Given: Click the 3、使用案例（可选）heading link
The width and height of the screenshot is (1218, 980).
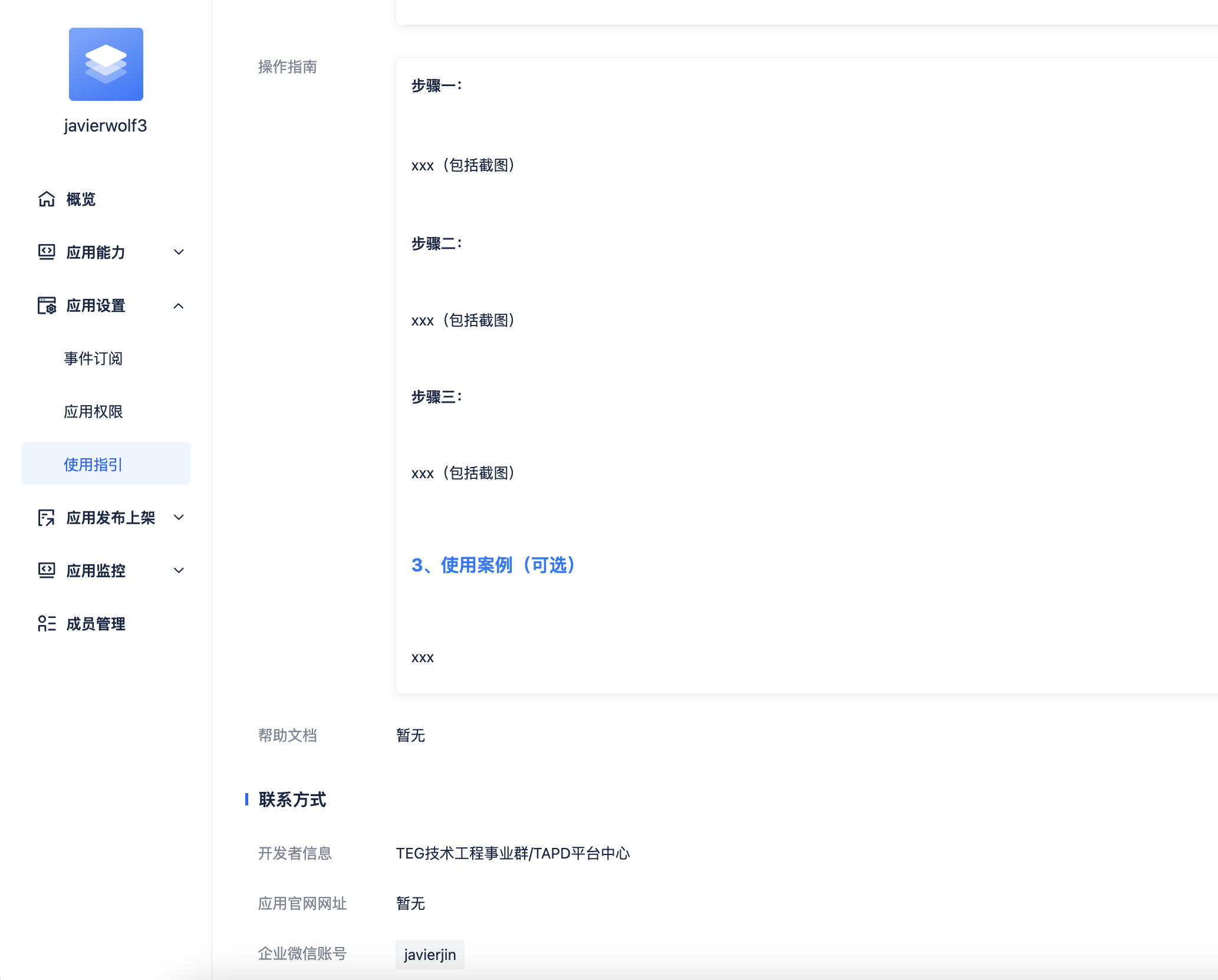Looking at the screenshot, I should [x=493, y=565].
